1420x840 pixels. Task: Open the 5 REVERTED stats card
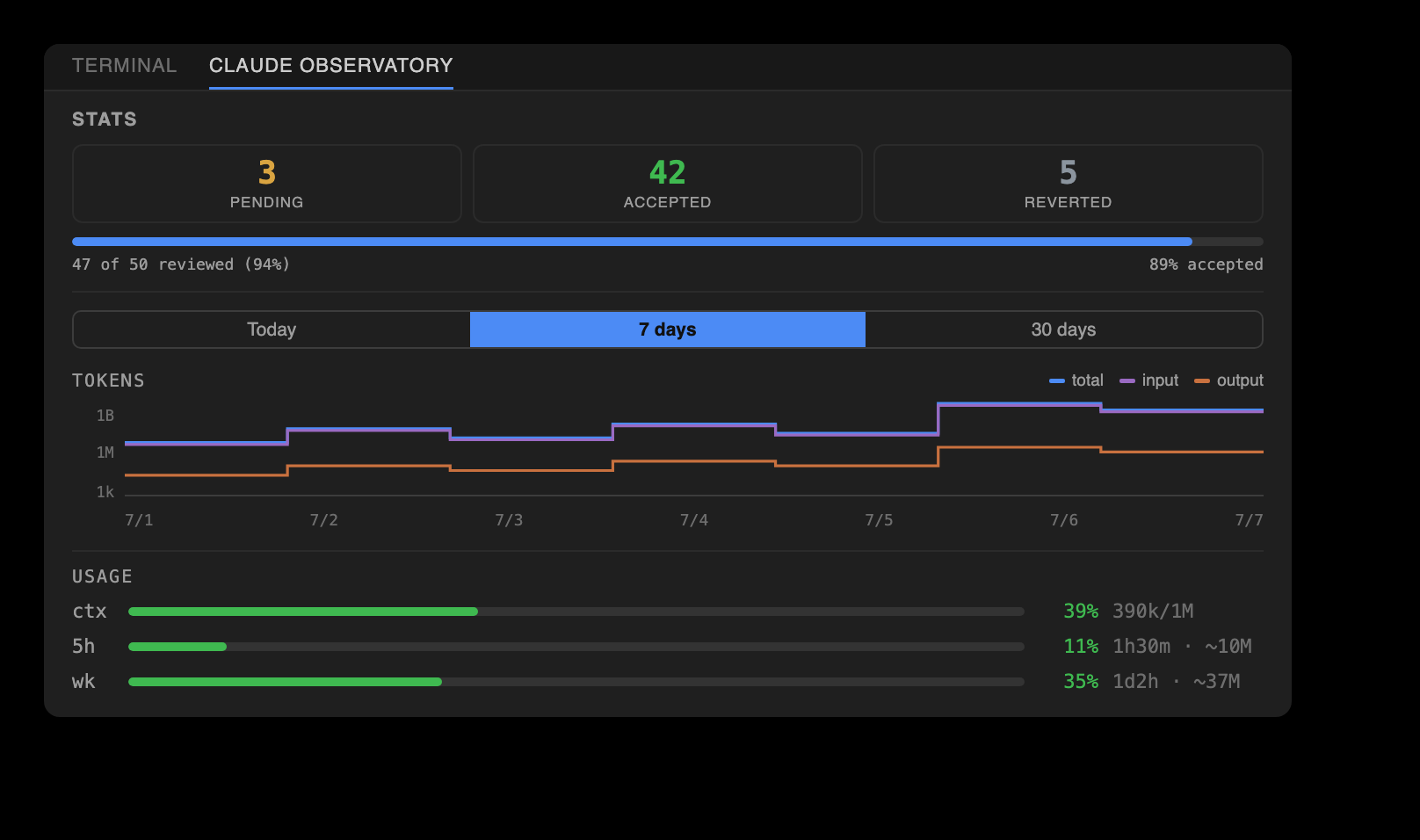(1069, 184)
